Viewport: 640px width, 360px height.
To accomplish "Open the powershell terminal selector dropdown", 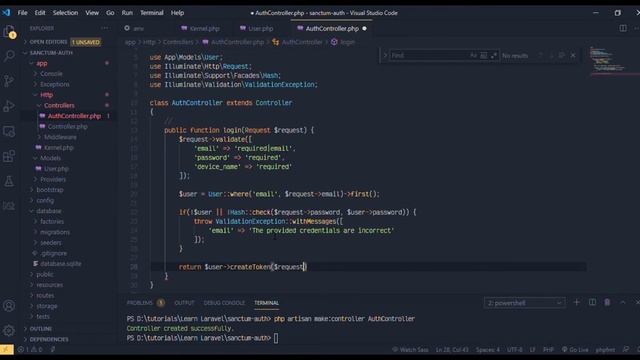I will tap(524, 303).
